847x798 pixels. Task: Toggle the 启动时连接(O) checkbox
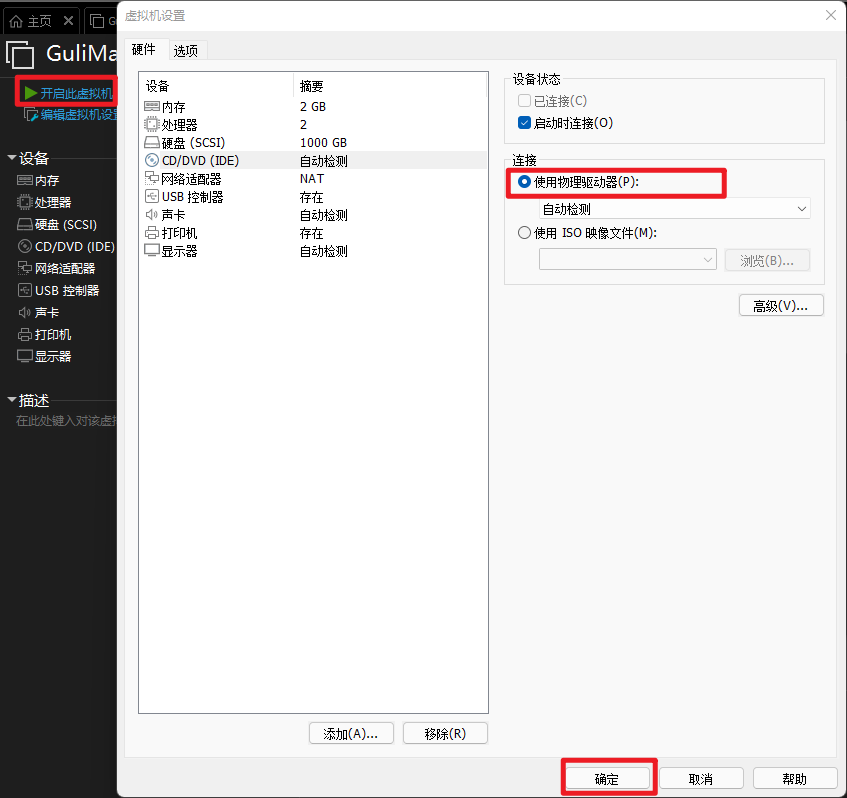524,123
